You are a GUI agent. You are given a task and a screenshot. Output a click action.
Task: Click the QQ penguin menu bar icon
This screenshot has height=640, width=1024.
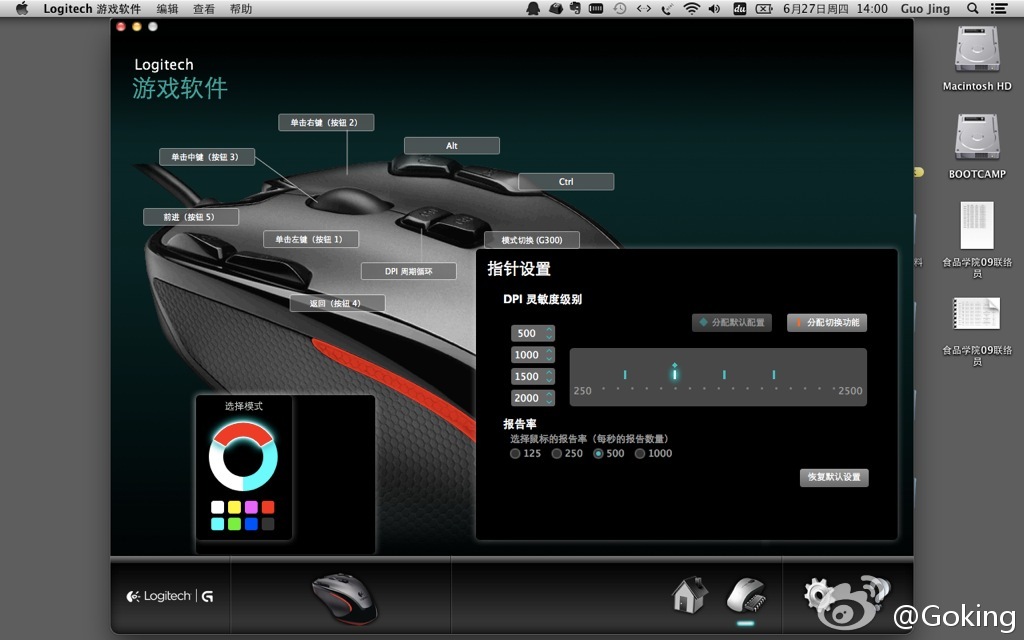click(x=533, y=8)
